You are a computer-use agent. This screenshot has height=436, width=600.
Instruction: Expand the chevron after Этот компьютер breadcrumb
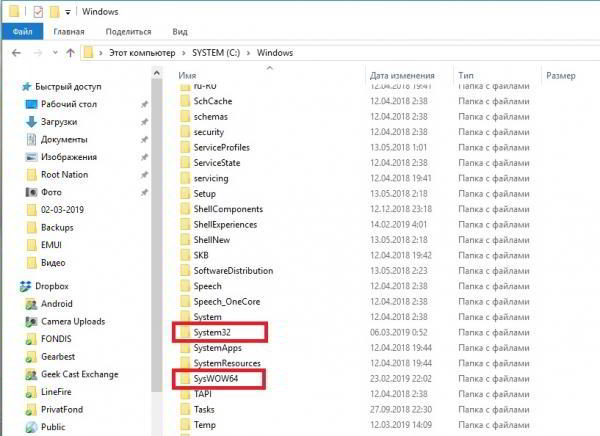pyautogui.click(x=184, y=53)
